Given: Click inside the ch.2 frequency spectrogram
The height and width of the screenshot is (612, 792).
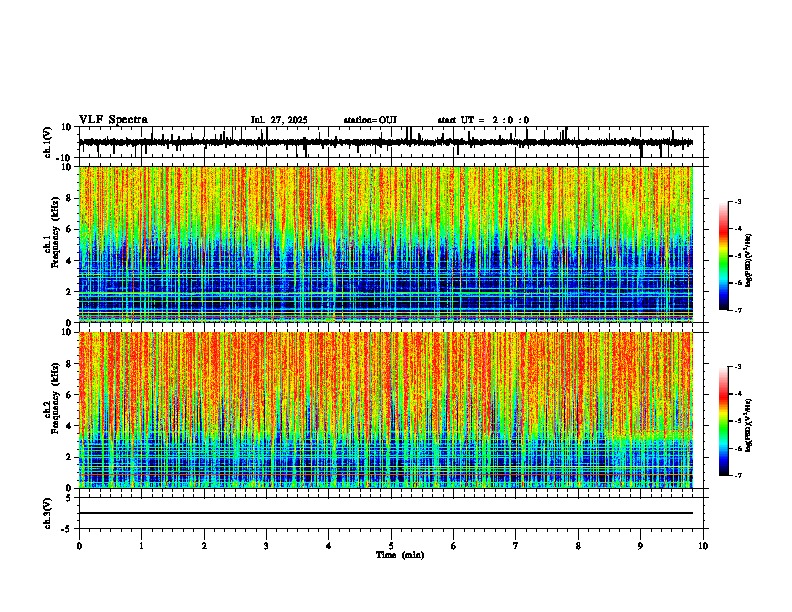Looking at the screenshot, I should [x=385, y=410].
